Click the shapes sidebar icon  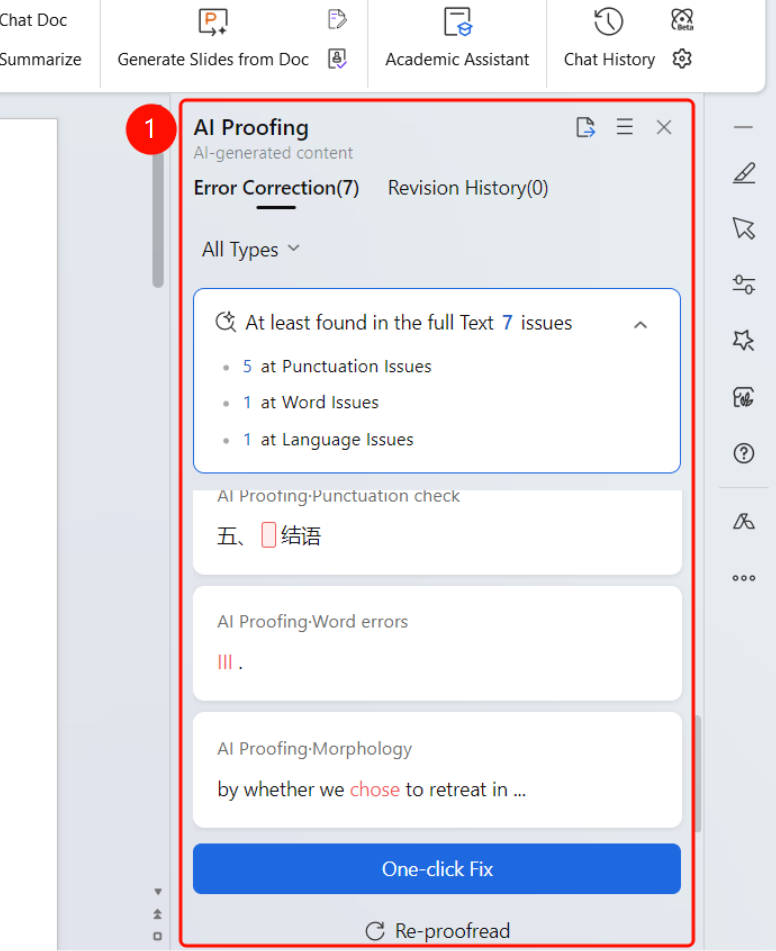[x=744, y=522]
